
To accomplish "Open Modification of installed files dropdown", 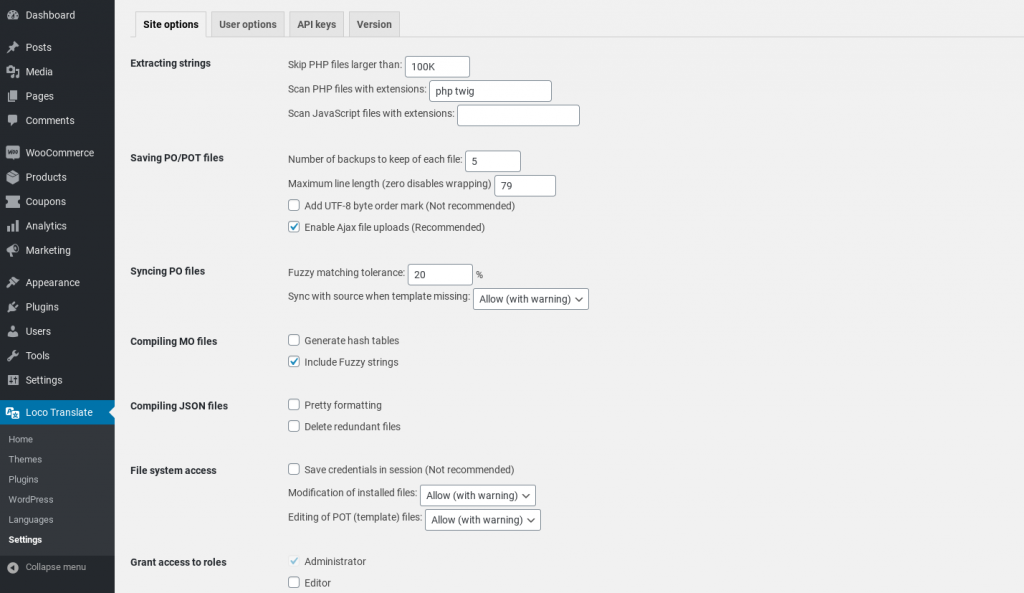I will coord(477,496).
